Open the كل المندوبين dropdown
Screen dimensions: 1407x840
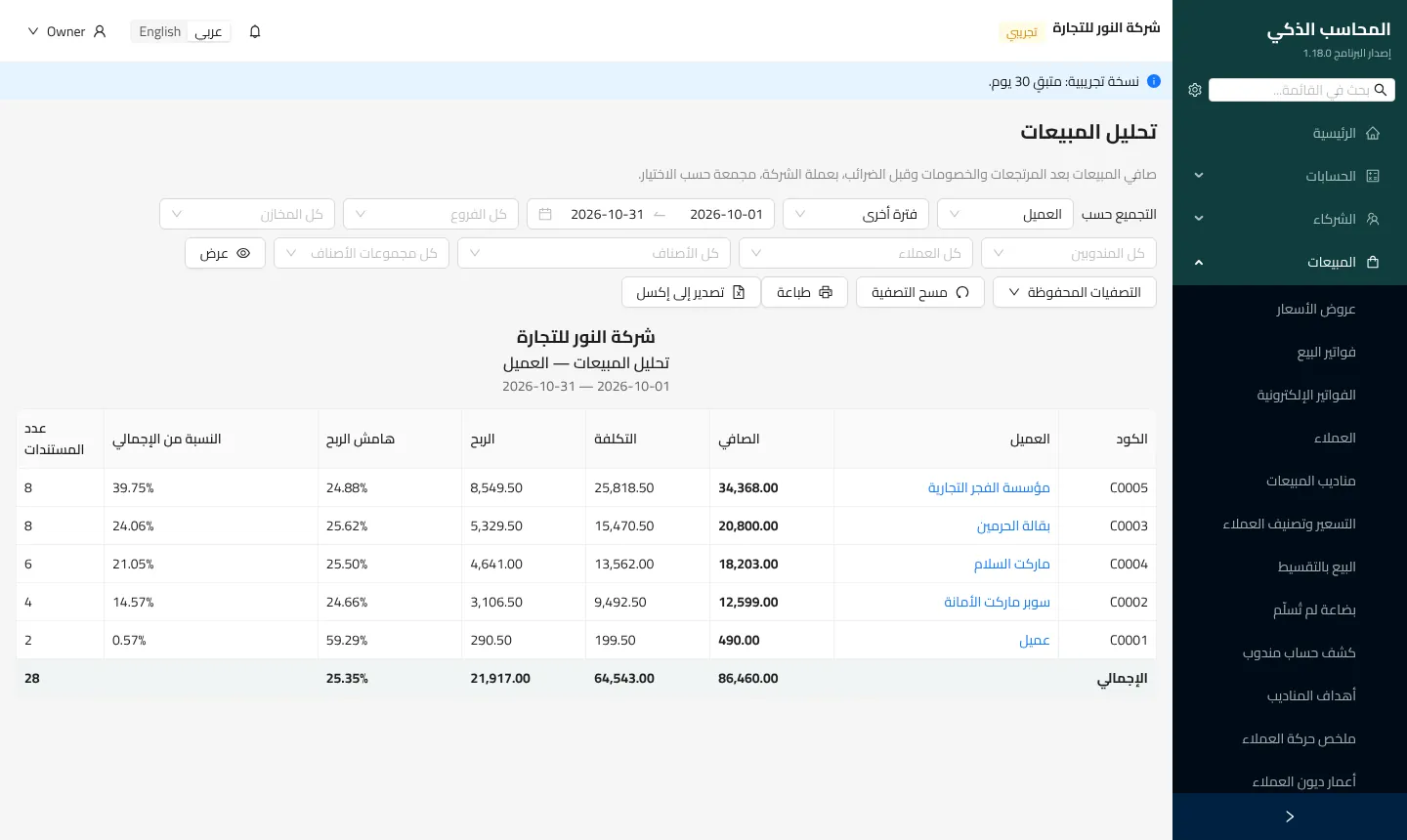pos(1069,253)
